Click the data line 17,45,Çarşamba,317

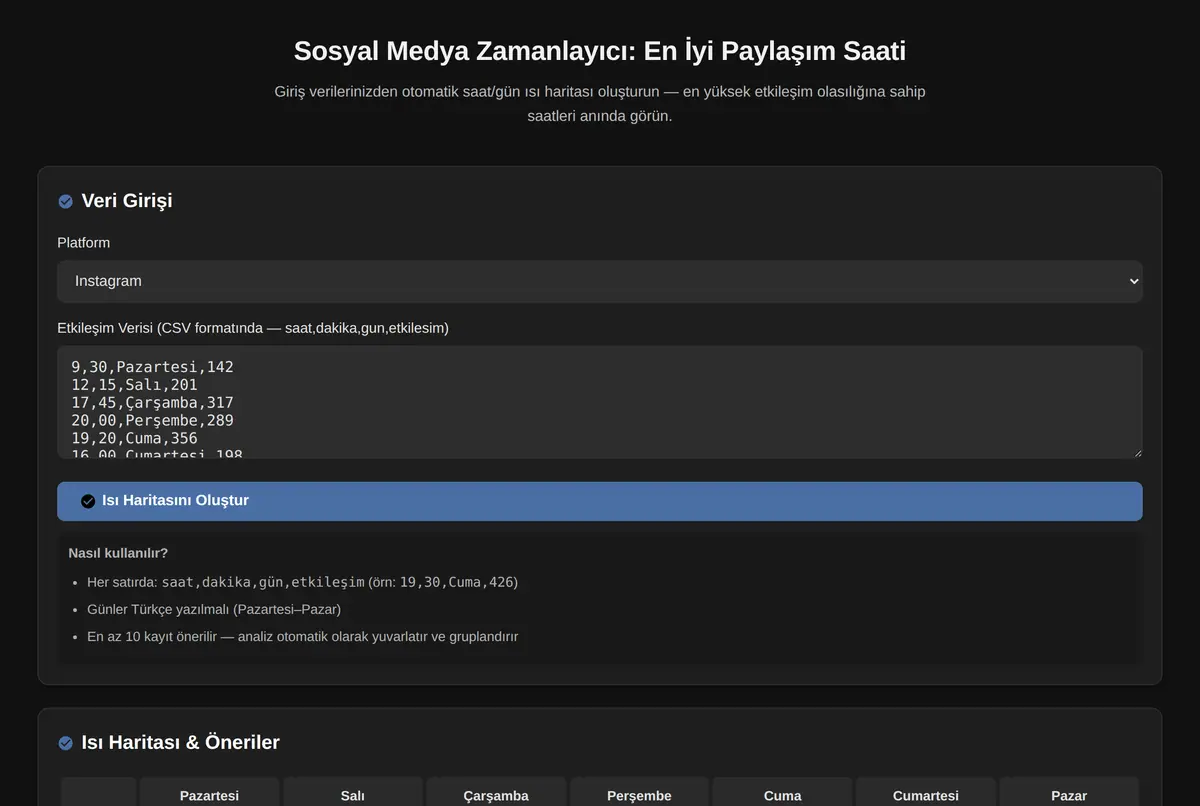tap(152, 403)
